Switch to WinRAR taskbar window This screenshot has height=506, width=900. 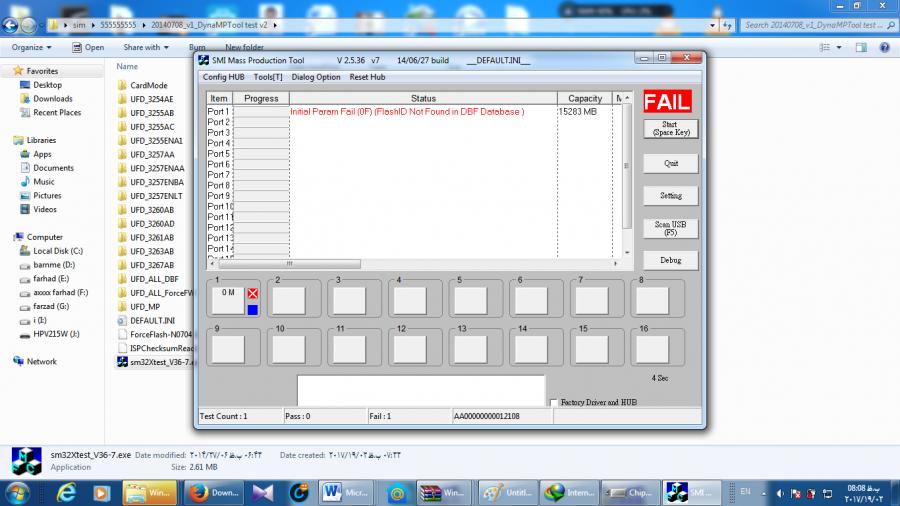444,492
